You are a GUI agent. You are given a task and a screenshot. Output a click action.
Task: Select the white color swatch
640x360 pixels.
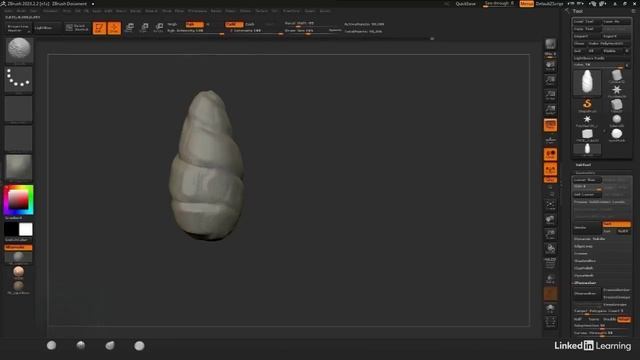26,229
